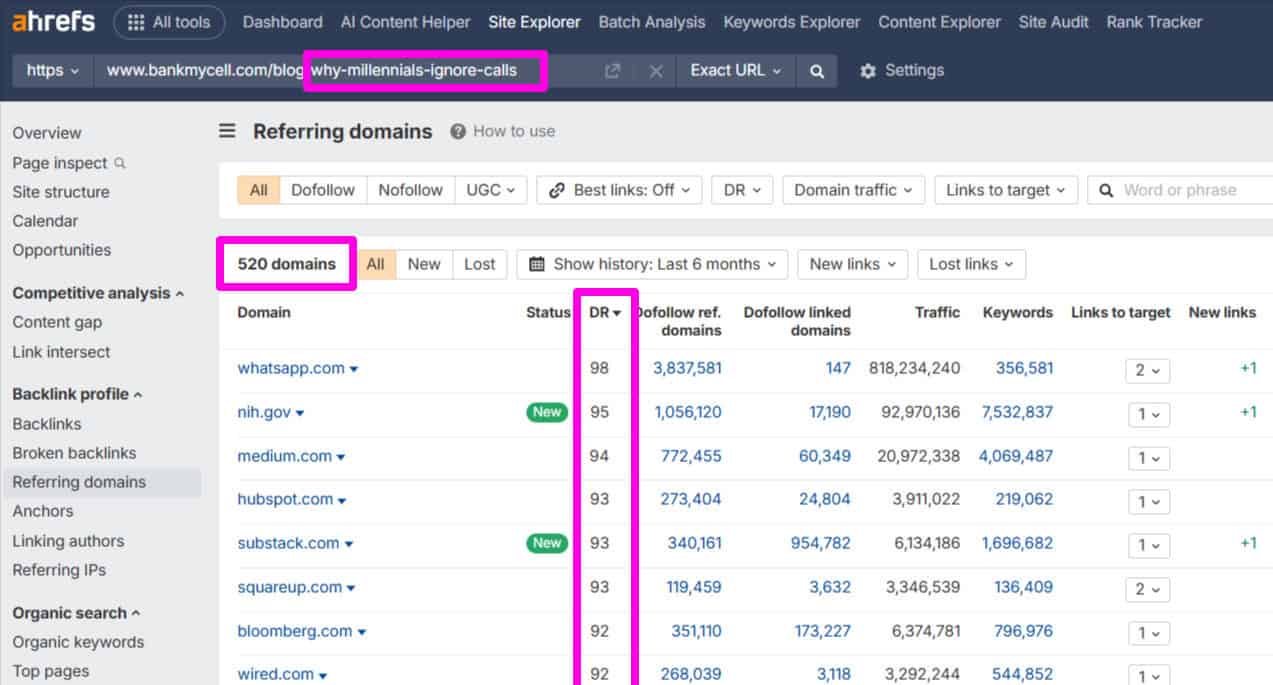1273x685 pixels.
Task: Expand the Domain traffic filter
Action: coord(852,189)
